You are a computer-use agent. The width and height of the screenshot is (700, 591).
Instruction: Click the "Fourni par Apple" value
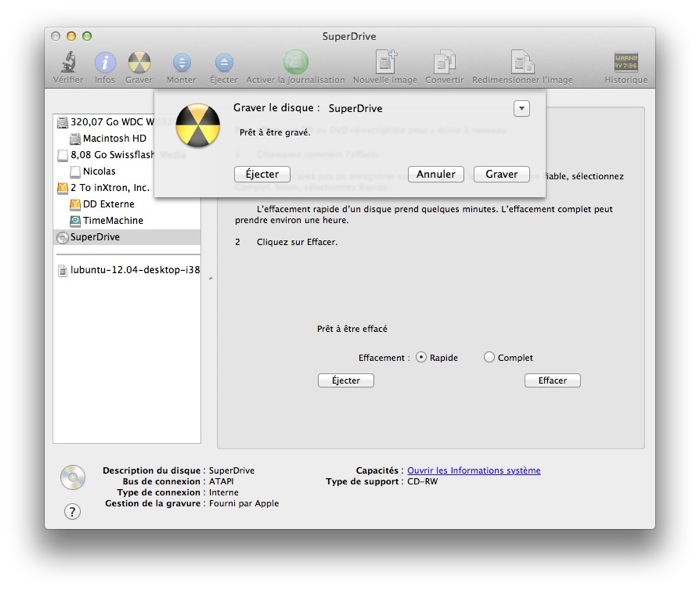click(x=244, y=504)
